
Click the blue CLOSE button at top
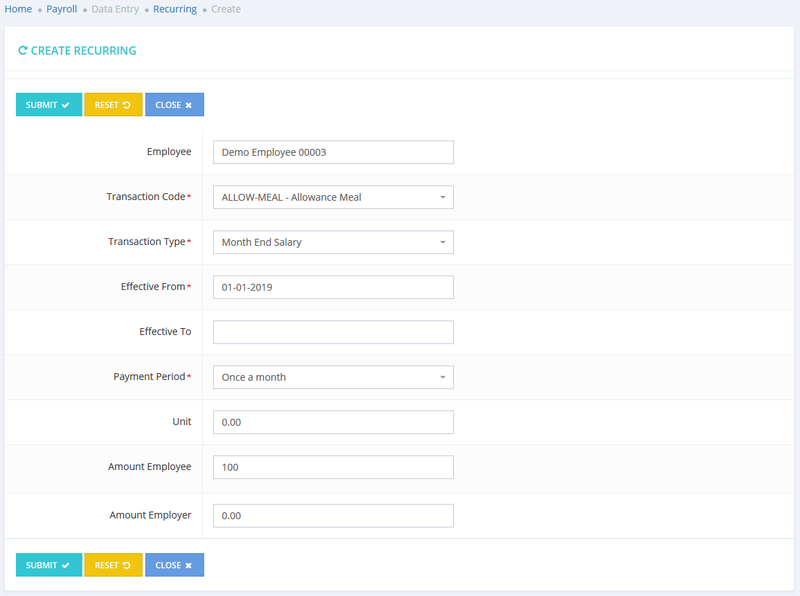pos(174,104)
